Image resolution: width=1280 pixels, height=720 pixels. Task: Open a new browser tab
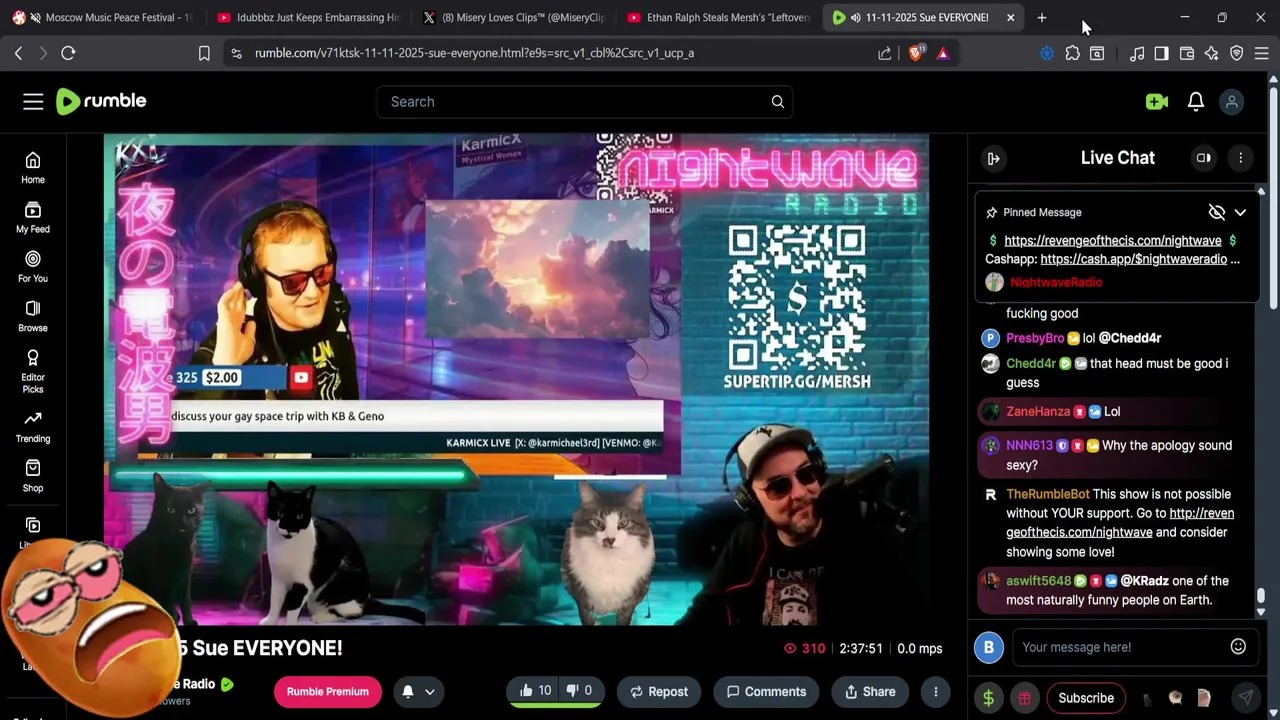point(1041,17)
